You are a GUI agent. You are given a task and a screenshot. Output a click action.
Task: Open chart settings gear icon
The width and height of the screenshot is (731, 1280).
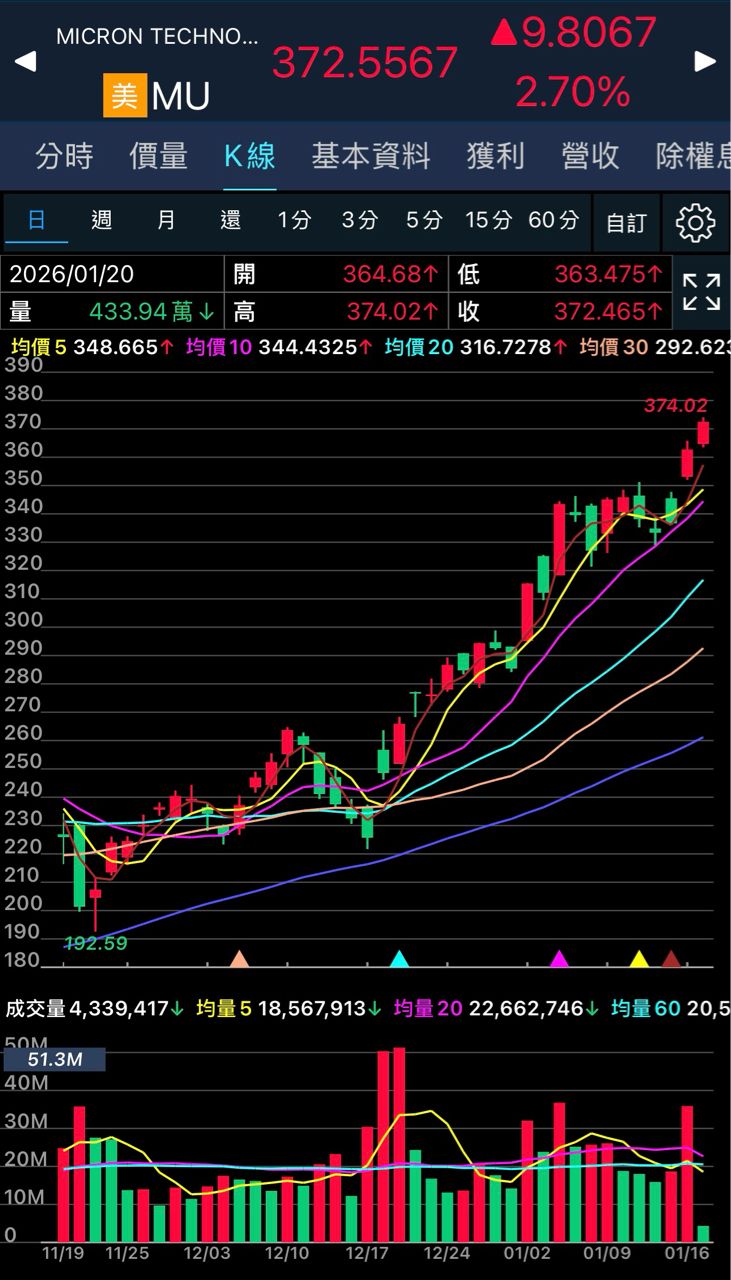[x=696, y=222]
